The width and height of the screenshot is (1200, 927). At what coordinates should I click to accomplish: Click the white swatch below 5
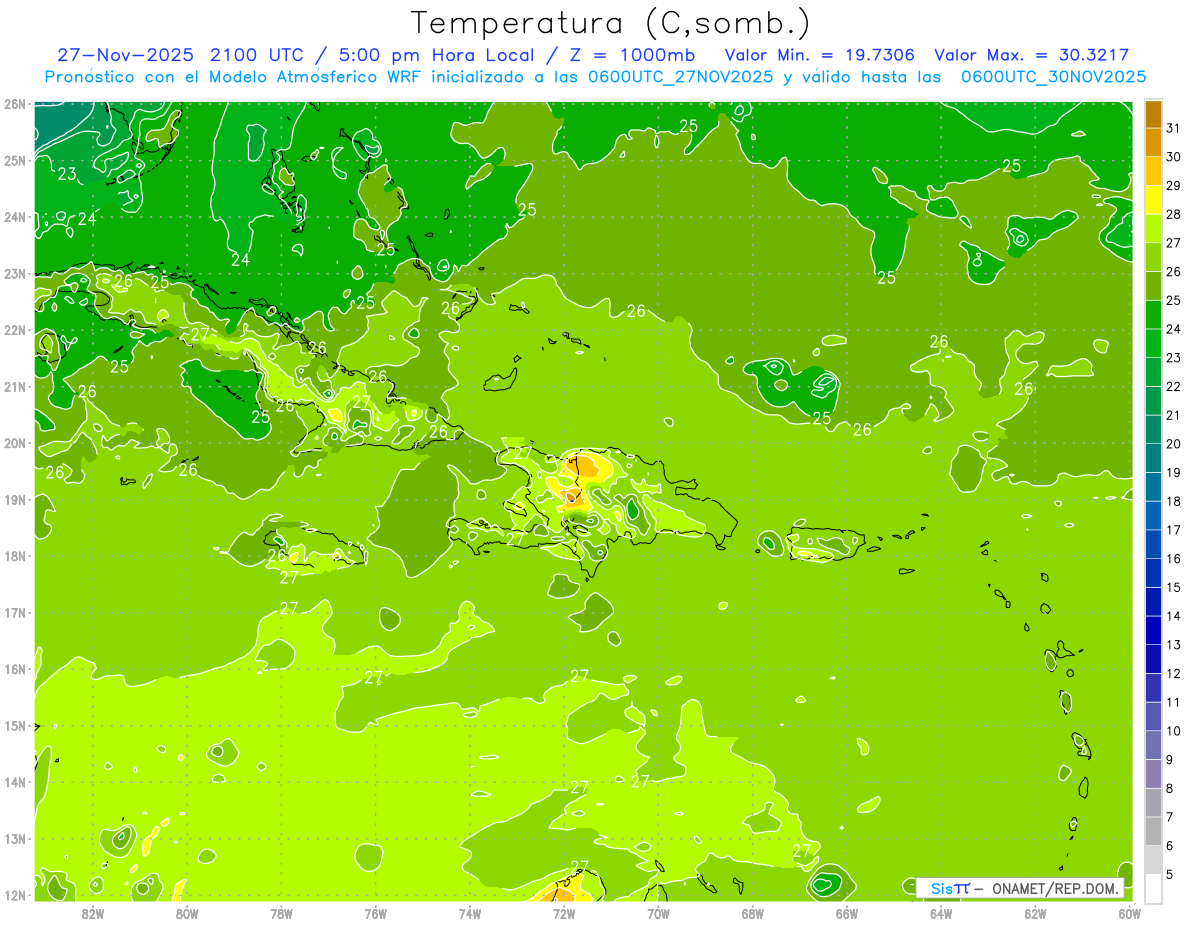point(1153,888)
